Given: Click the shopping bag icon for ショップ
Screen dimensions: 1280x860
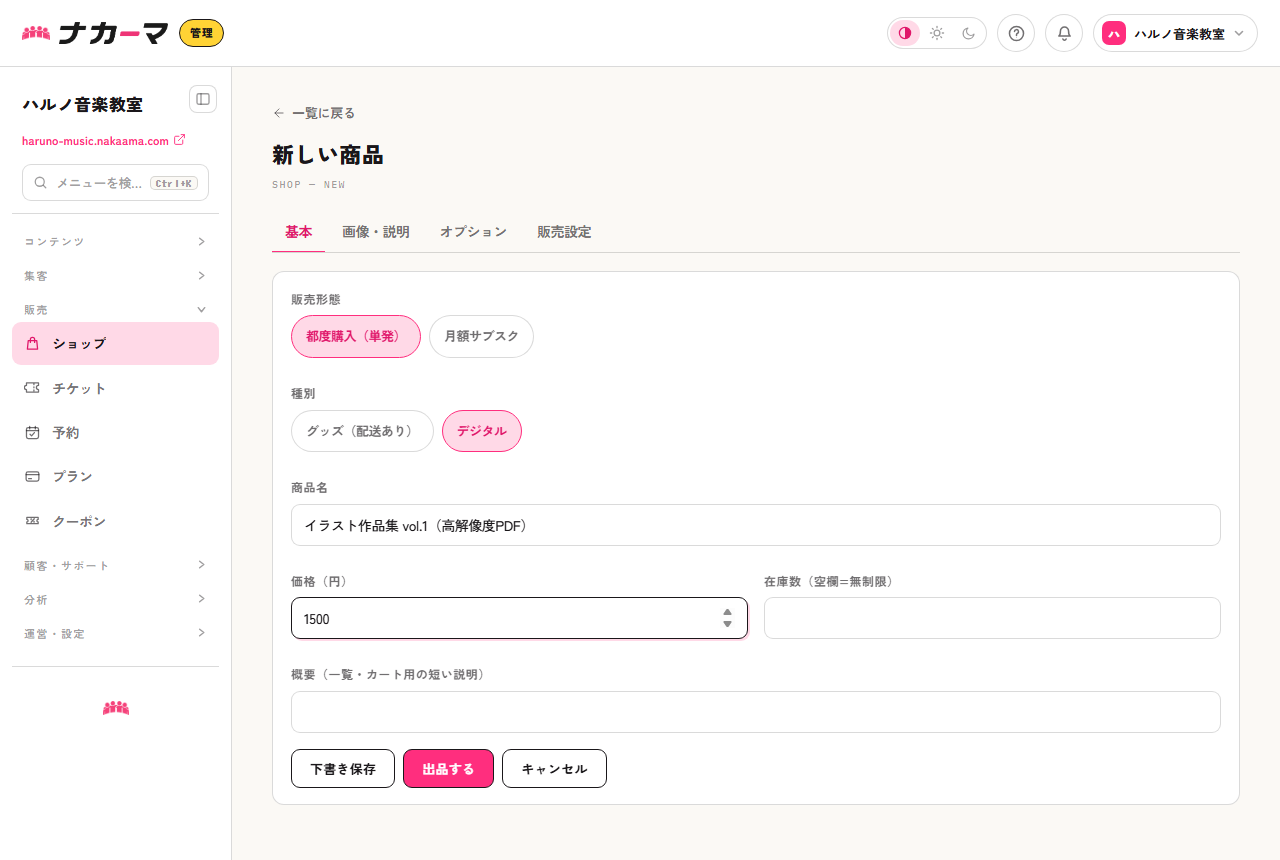Looking at the screenshot, I should pos(32,343).
